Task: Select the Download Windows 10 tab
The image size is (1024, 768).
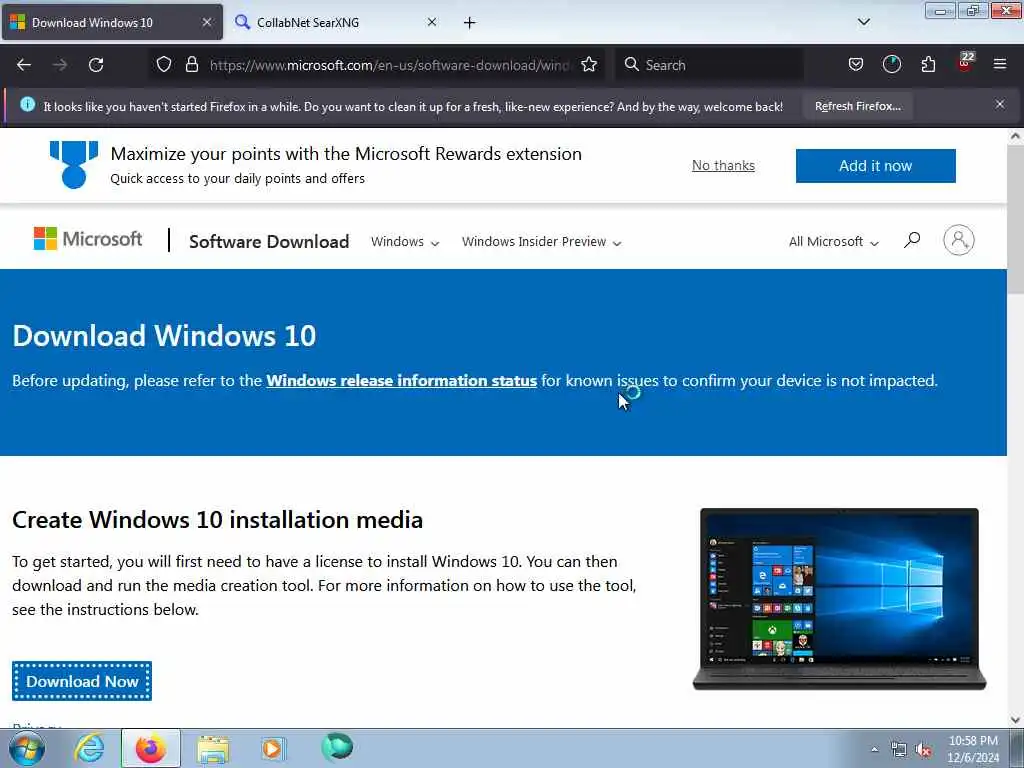Action: pyautogui.click(x=112, y=22)
